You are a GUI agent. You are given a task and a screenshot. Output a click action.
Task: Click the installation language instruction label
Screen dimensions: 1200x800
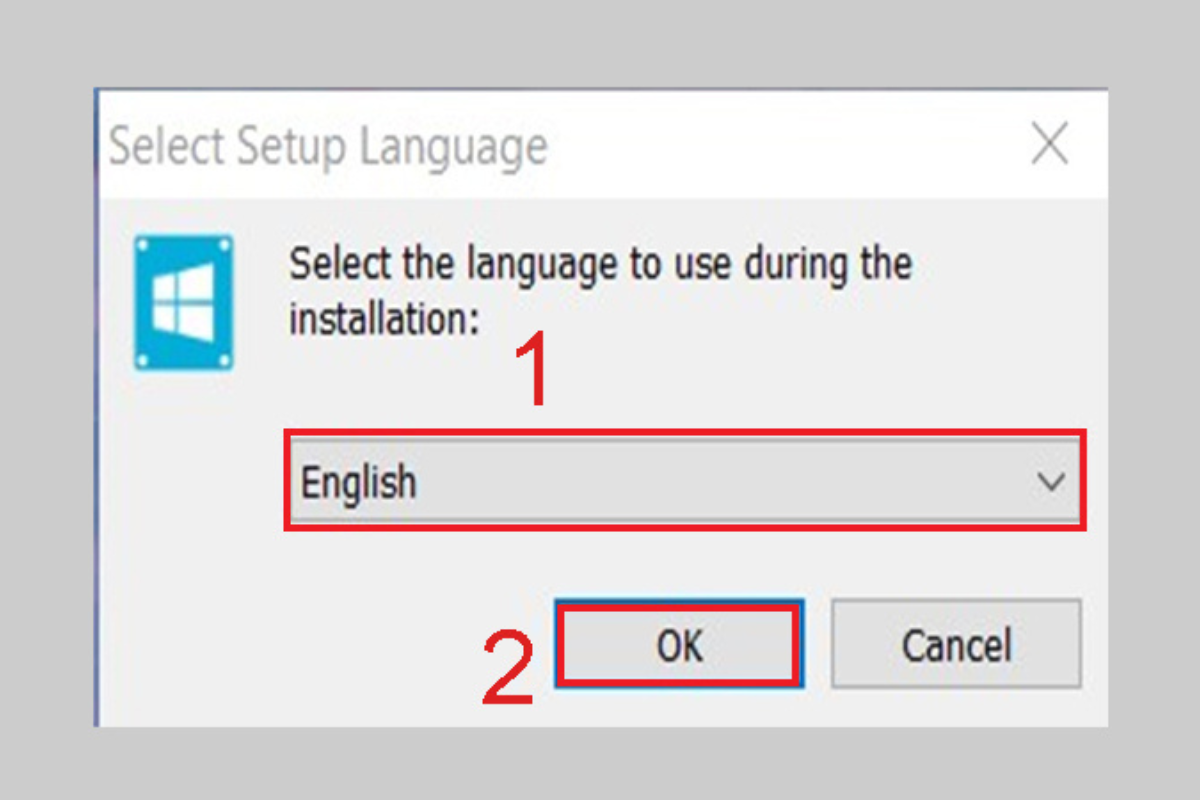(x=600, y=292)
